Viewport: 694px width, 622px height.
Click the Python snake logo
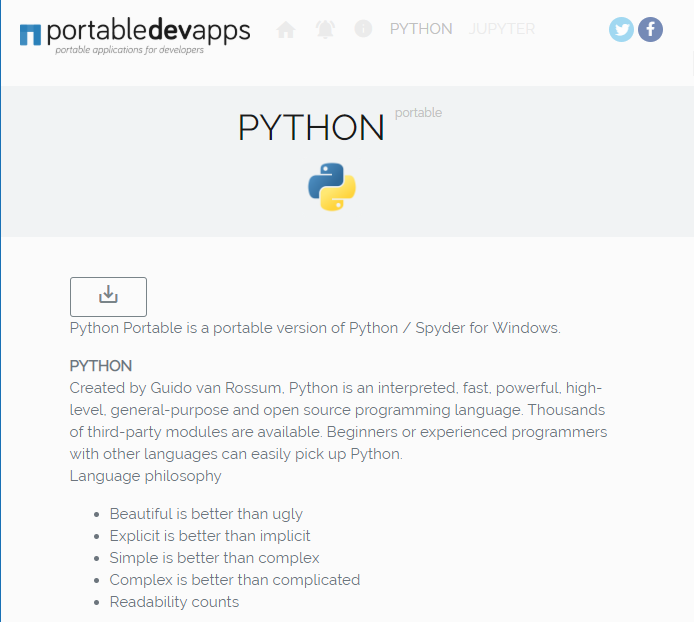332,187
